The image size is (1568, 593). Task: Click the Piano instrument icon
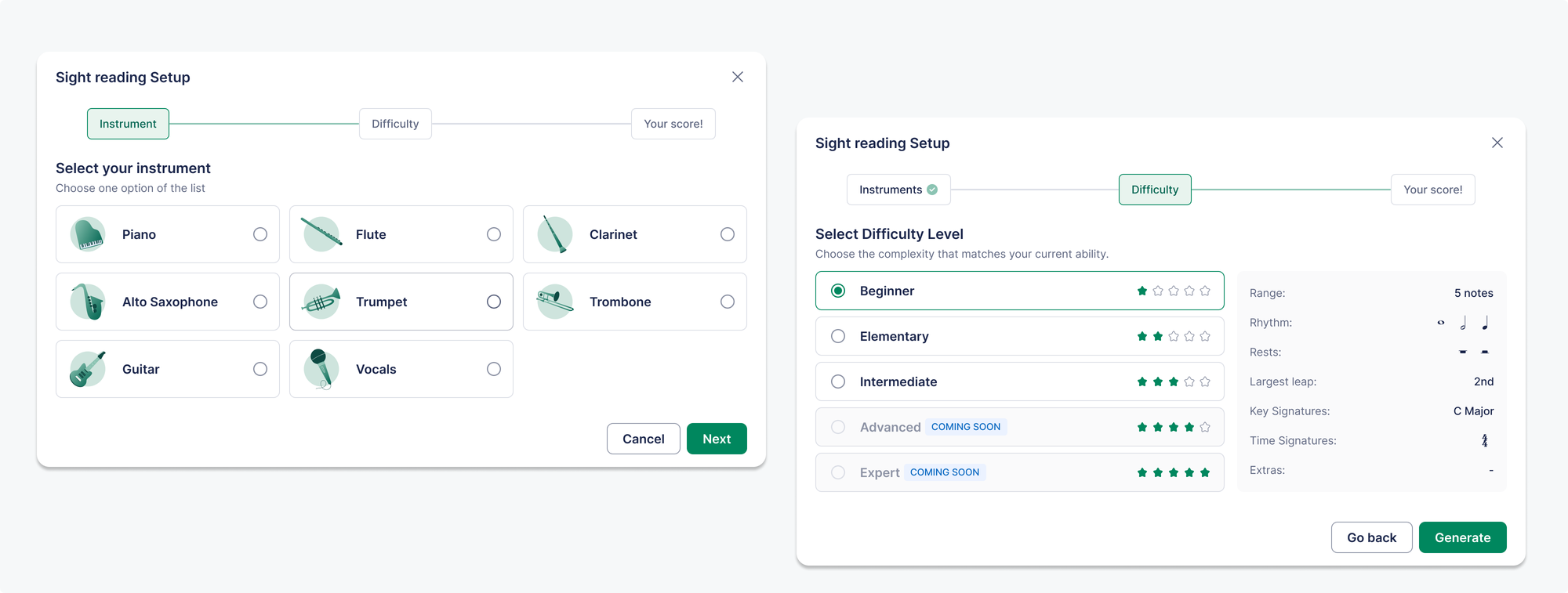[x=88, y=234]
